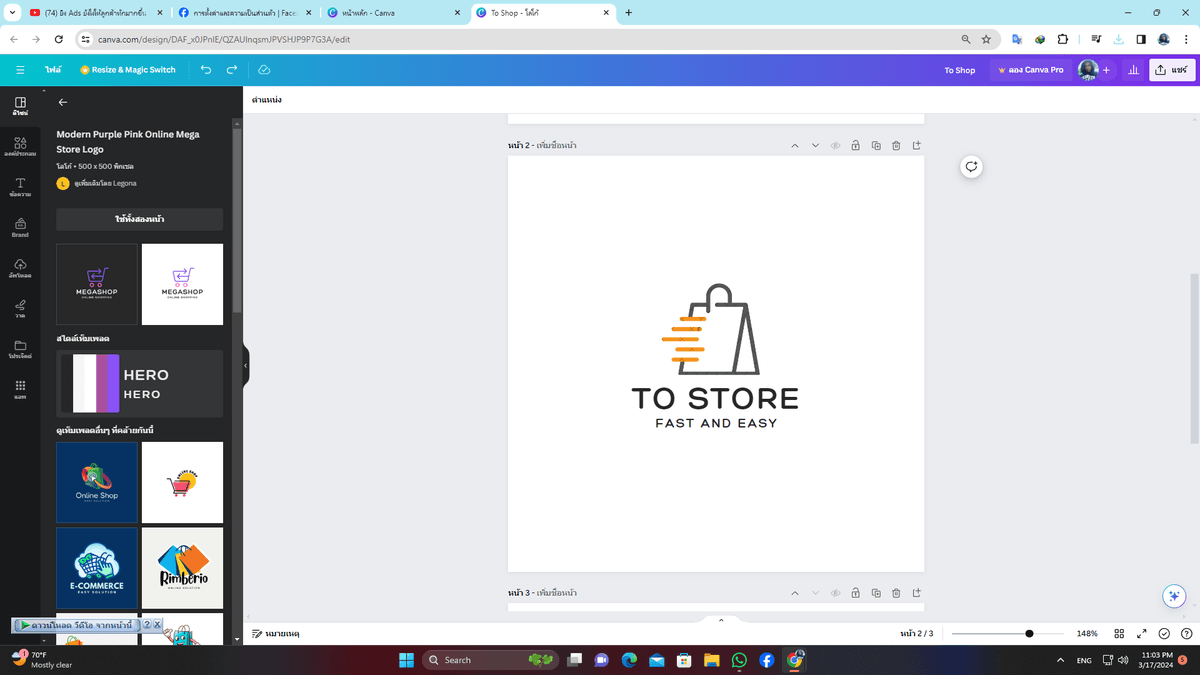Enter fullscreen presentation mode
The image size is (1200, 675).
tap(1142, 634)
